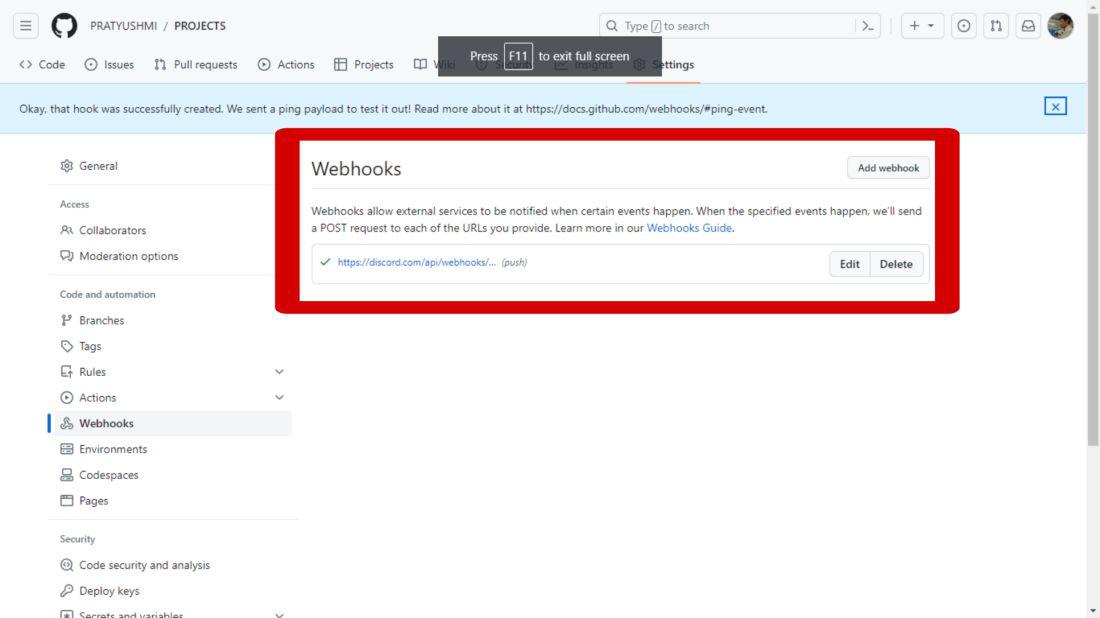Click the codespaces icon in sidebar

tap(67, 475)
